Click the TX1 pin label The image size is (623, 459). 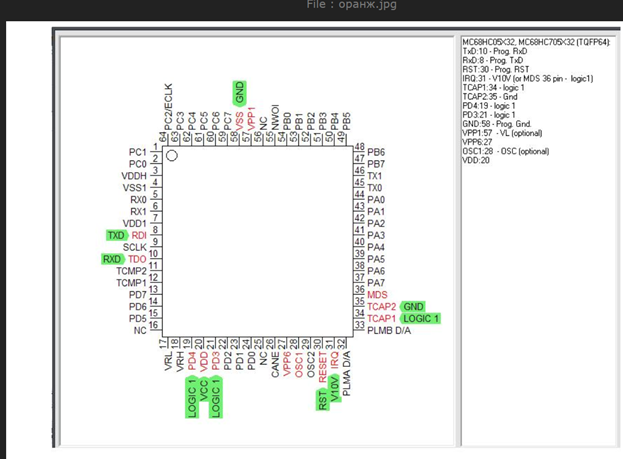375,176
